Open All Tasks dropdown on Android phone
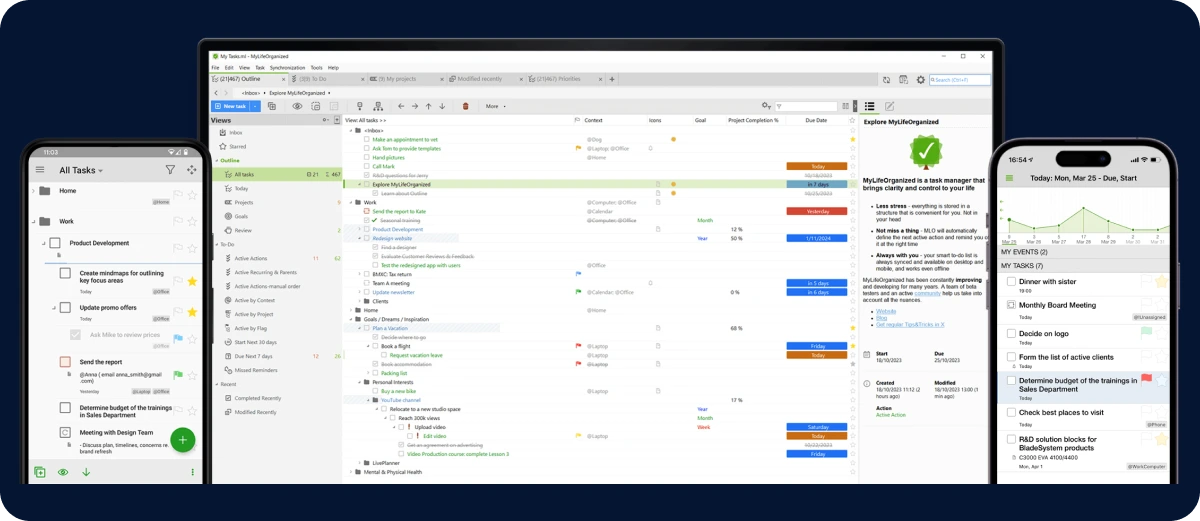Viewport: 1200px width, 521px height. pyautogui.click(x=81, y=170)
